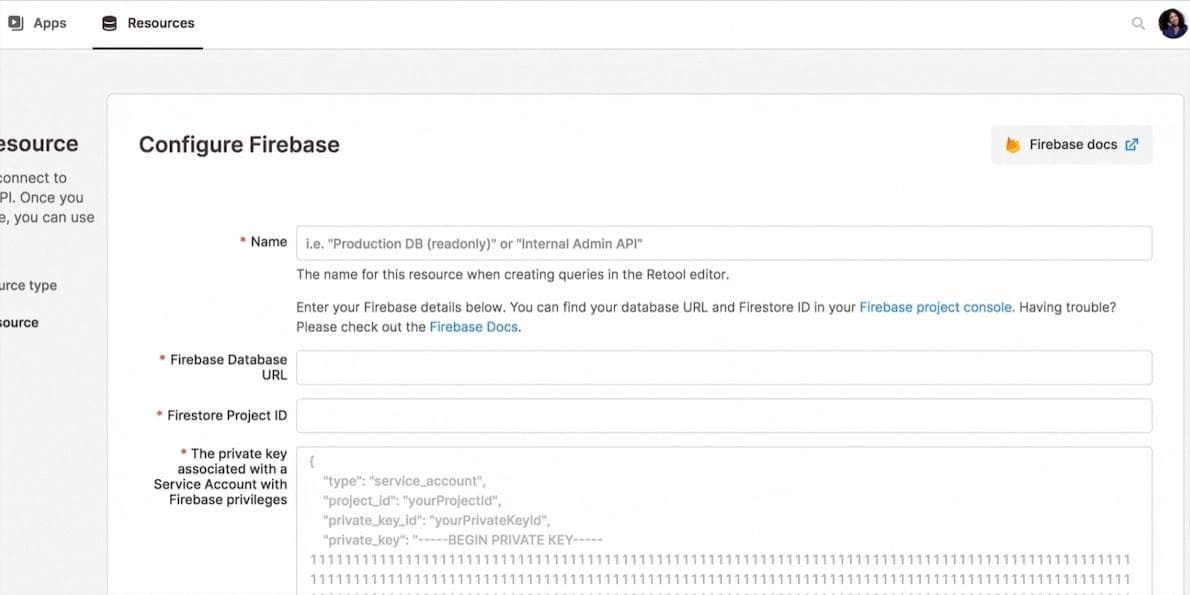Select the Firestore Project ID field
Viewport: 1190px width, 595px height.
(x=724, y=416)
